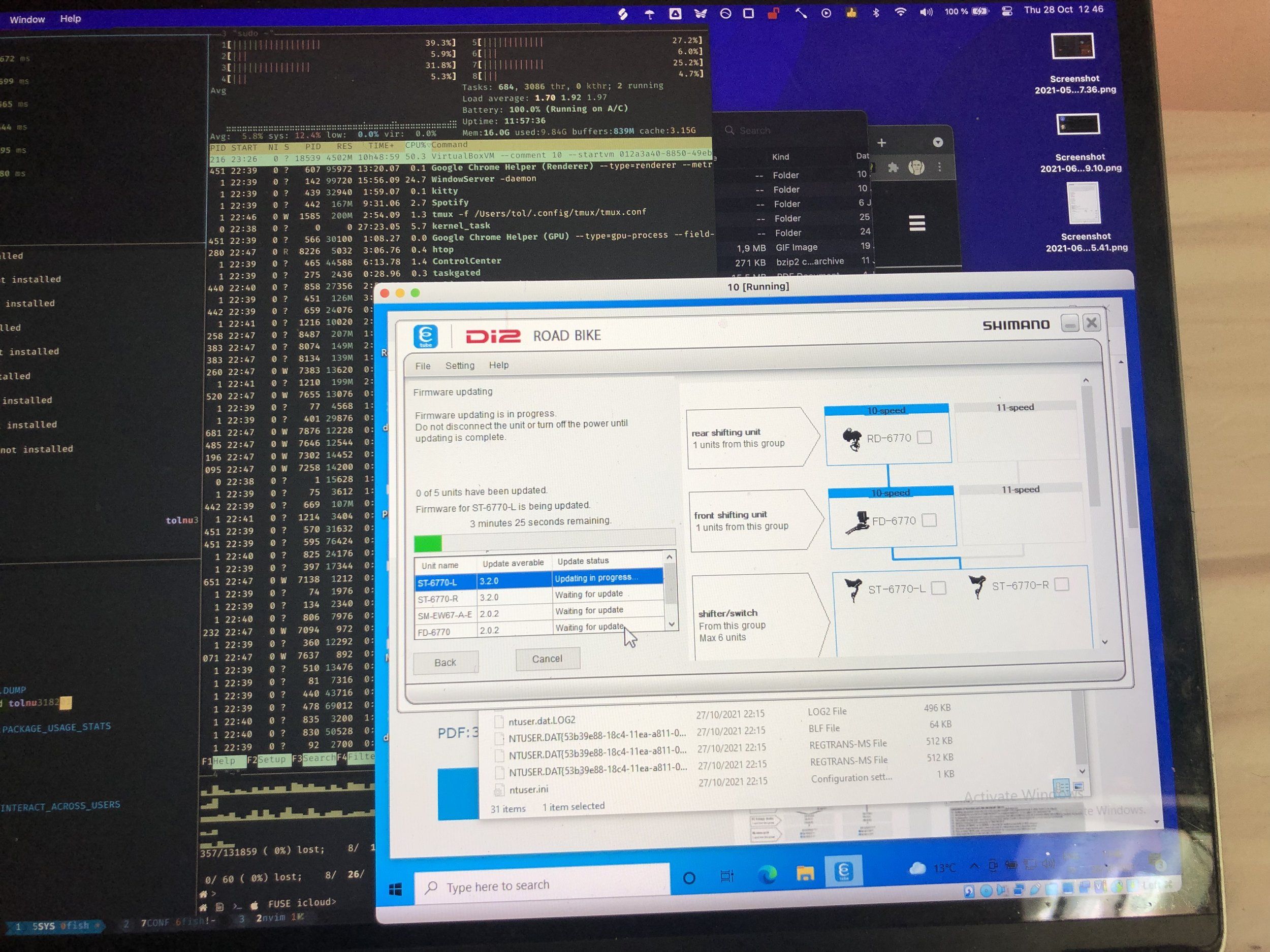
Task: Open the macOS Help menu
Action: click(71, 18)
